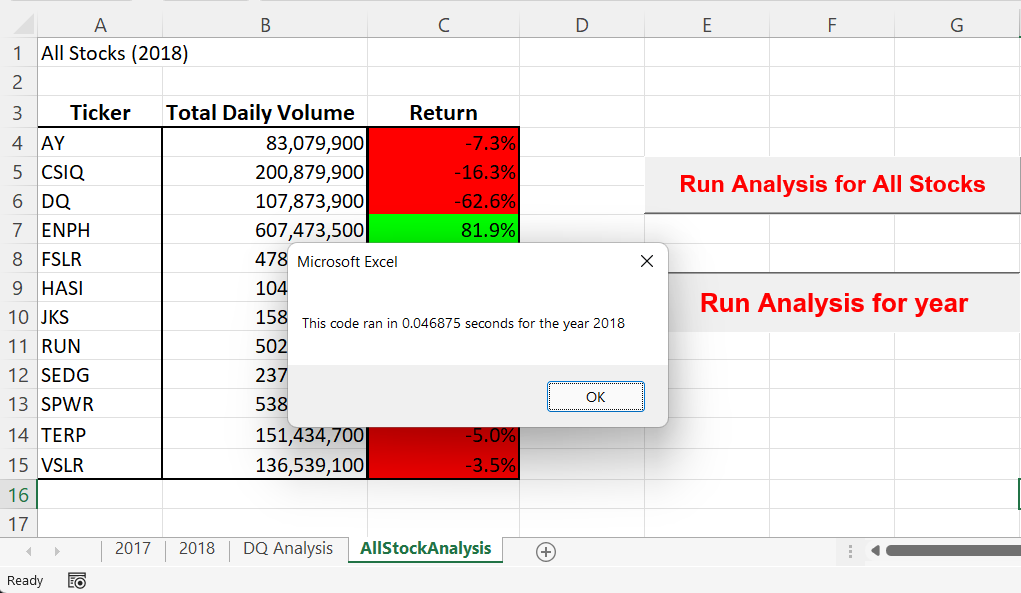Select the 'Ticker' header cell
Screen dimensions: 1021x593
[100, 113]
